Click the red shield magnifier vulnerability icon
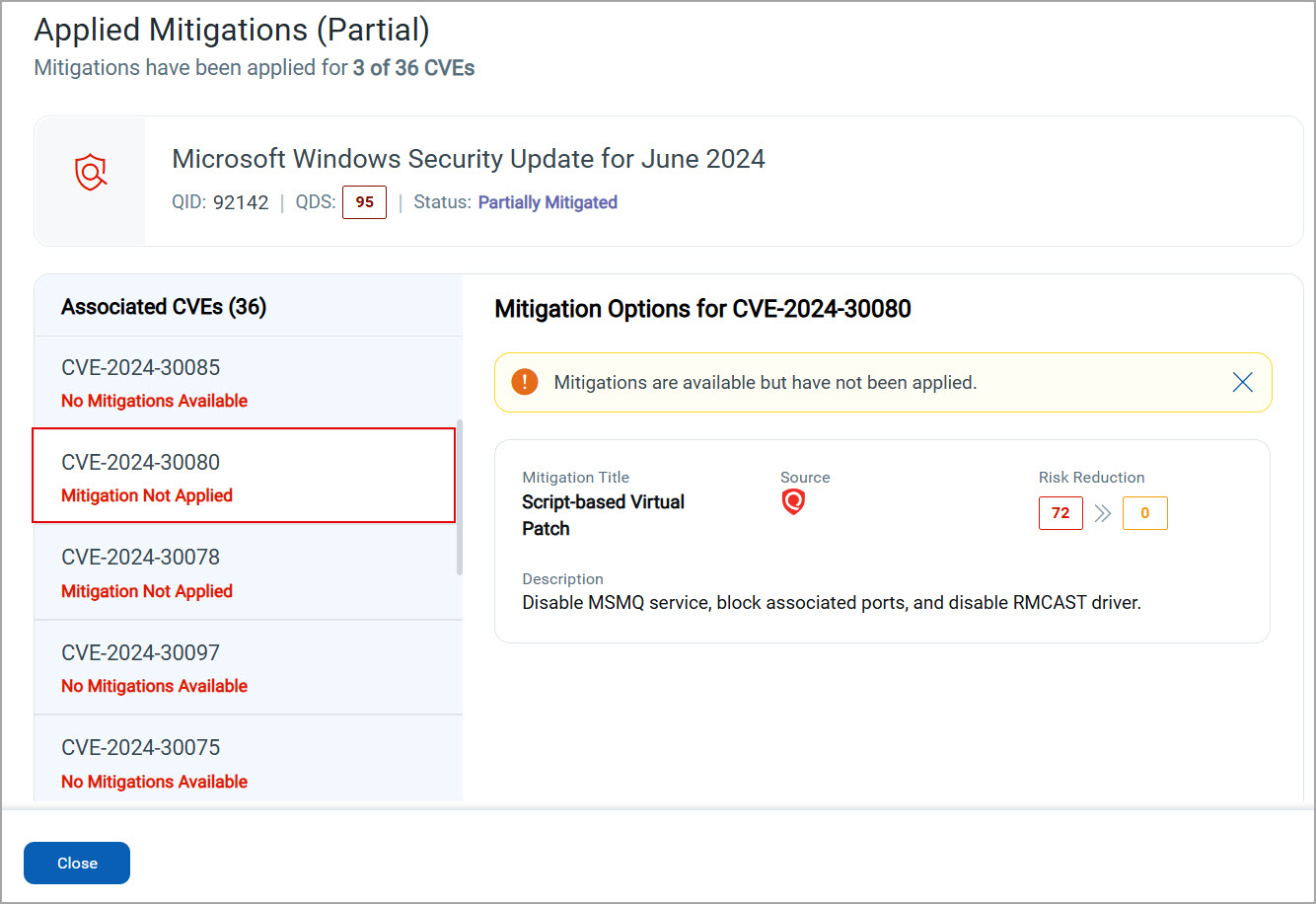The image size is (1316, 904). pyautogui.click(x=90, y=173)
